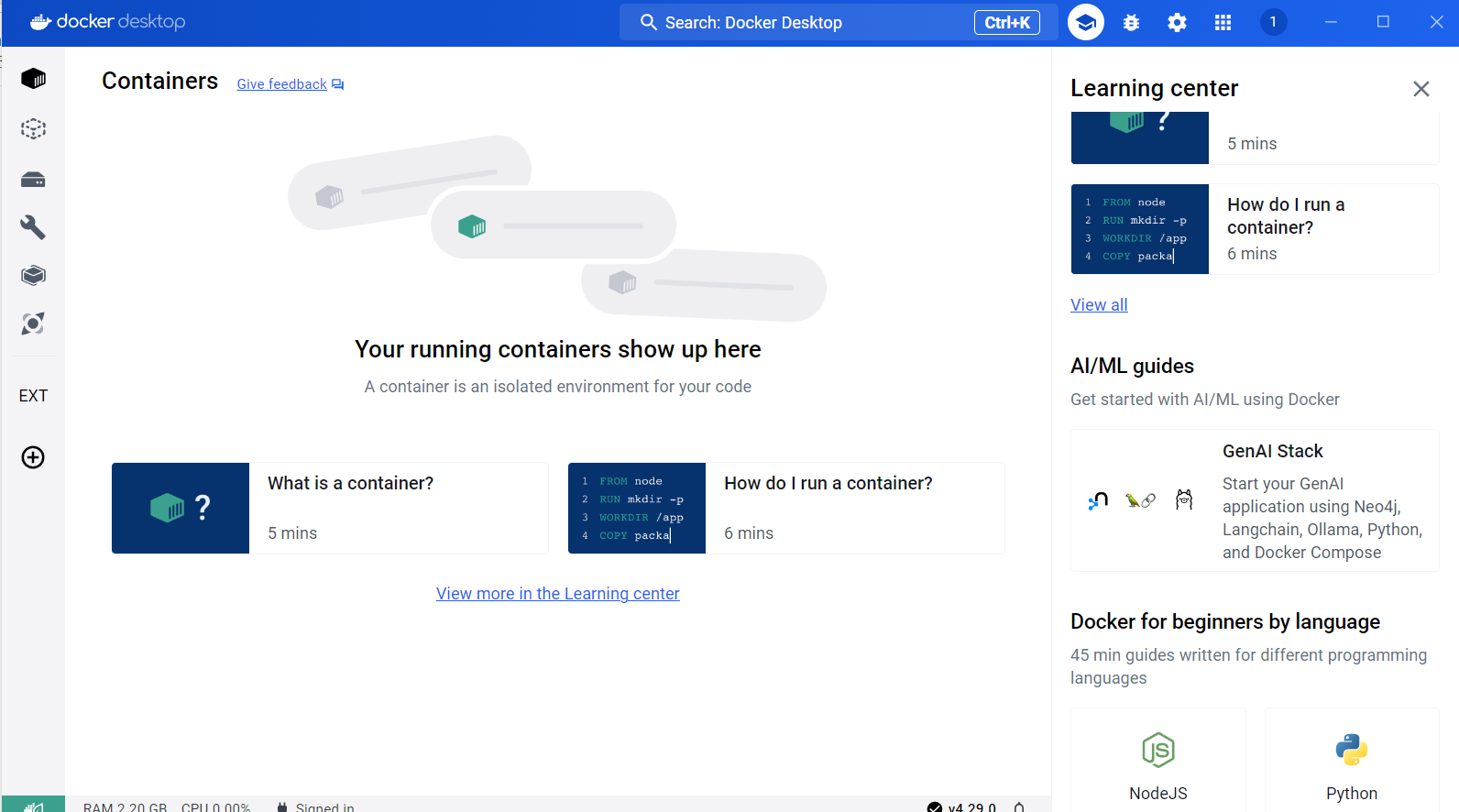Click View all in Learning center
Viewport: 1459px width, 812px height.
(x=1099, y=305)
